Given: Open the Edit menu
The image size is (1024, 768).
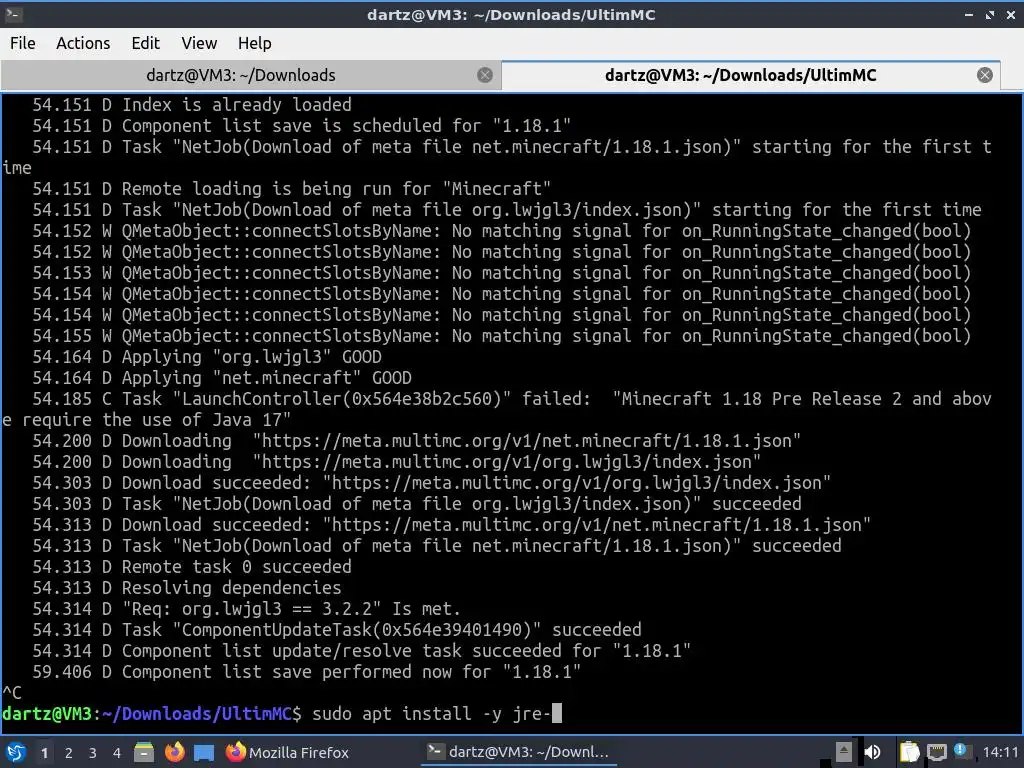Looking at the screenshot, I should (145, 43).
